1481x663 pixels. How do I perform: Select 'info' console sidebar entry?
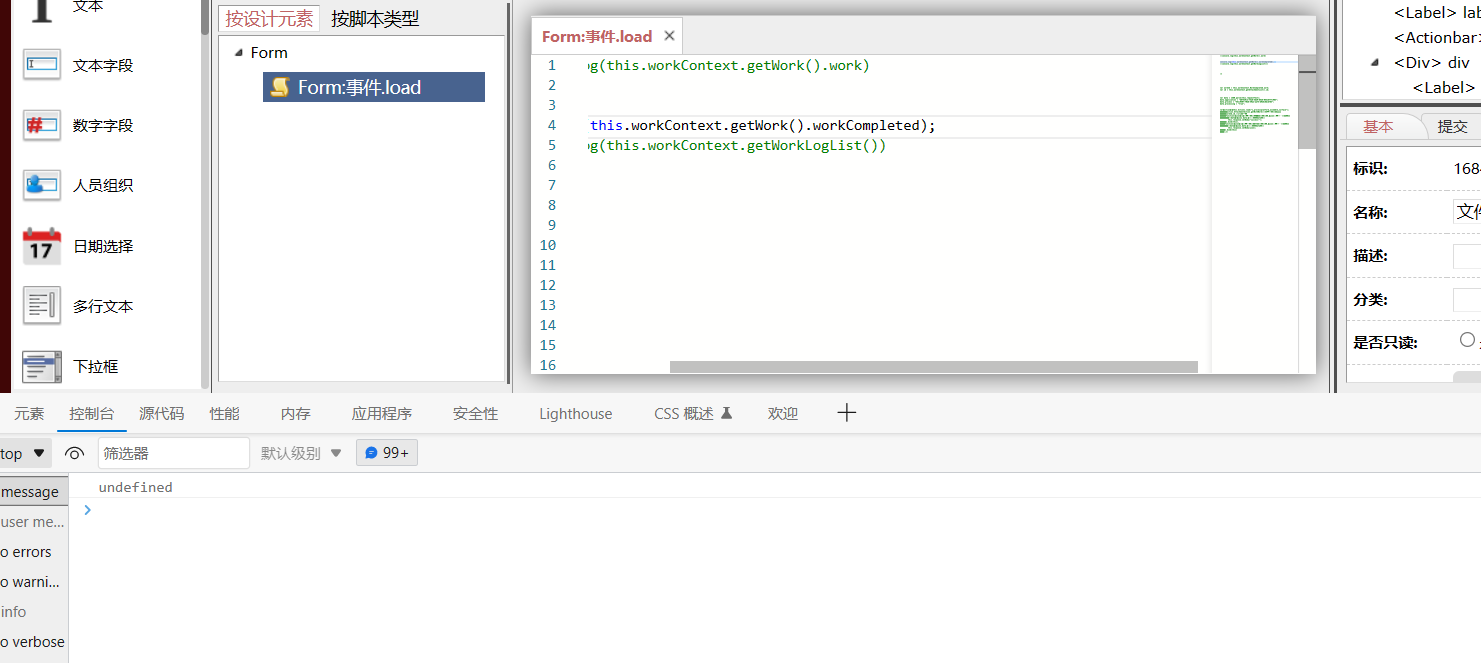click(34, 612)
